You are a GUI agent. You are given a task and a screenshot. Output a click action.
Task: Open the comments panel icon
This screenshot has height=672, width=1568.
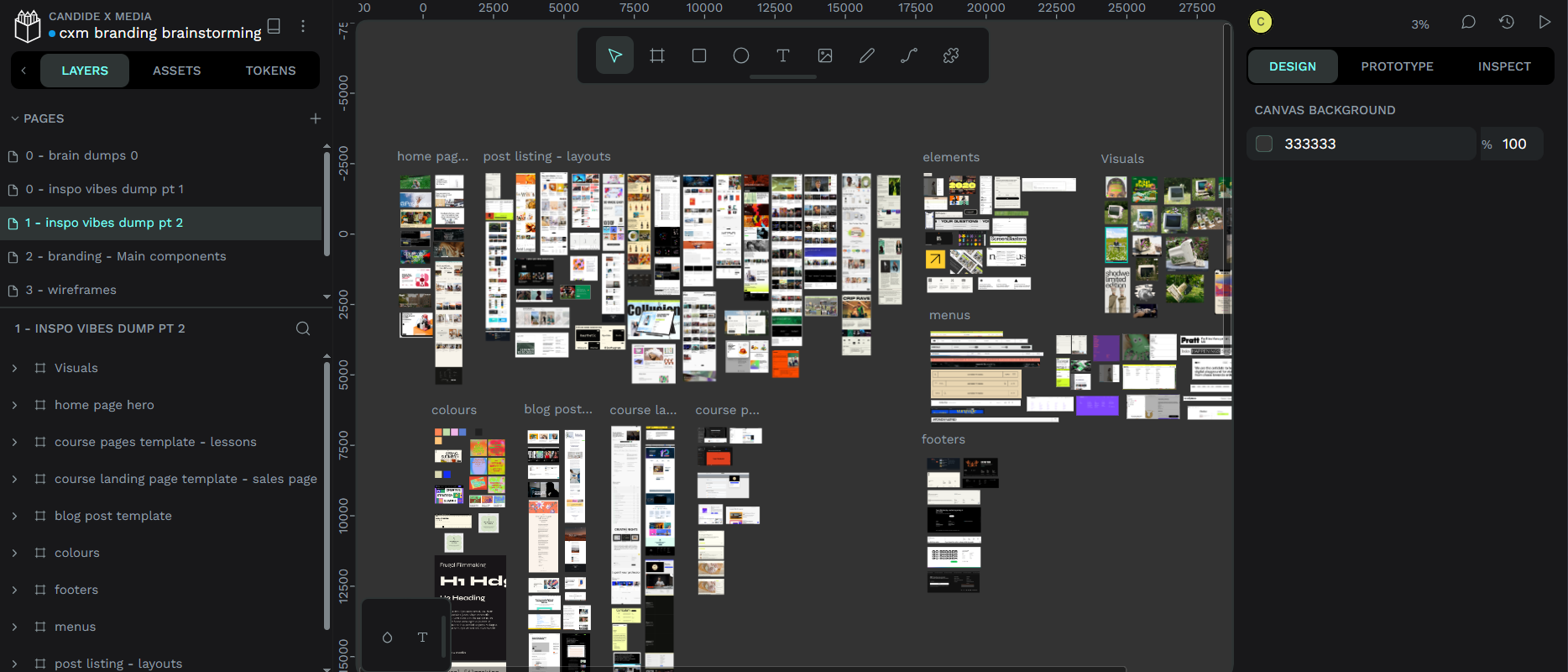pos(1468,23)
